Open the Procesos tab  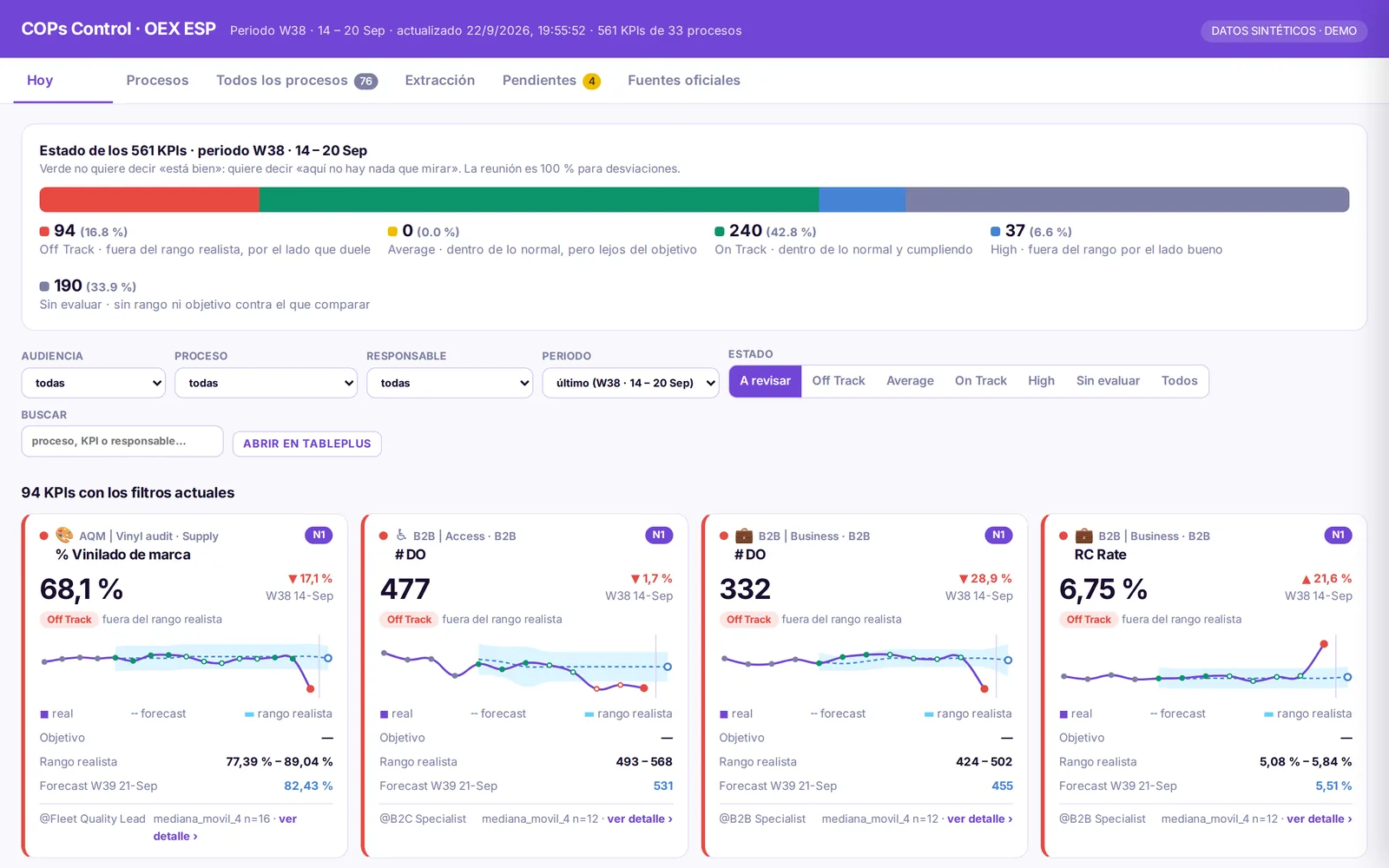coord(157,81)
